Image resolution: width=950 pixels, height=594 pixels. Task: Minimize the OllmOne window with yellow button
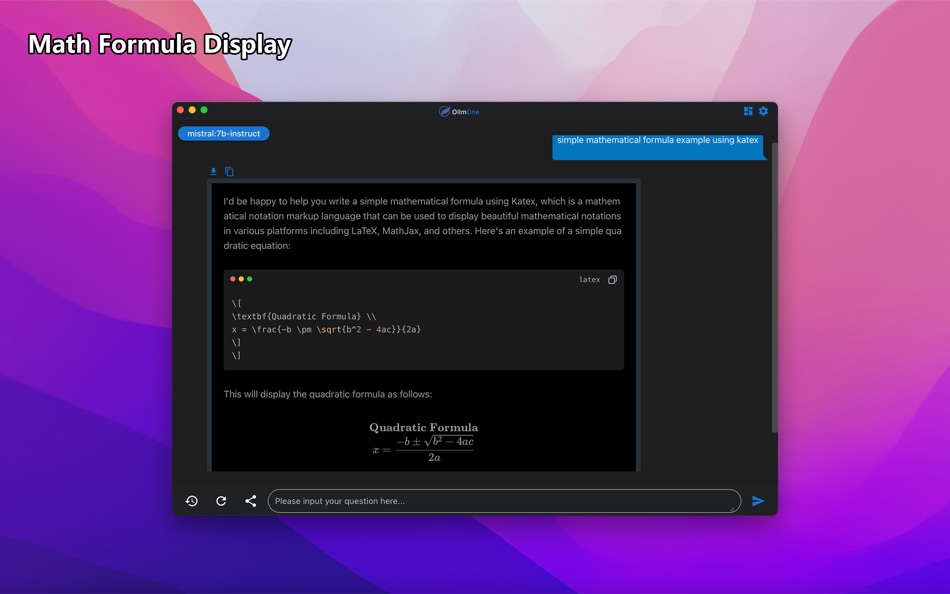(x=192, y=110)
